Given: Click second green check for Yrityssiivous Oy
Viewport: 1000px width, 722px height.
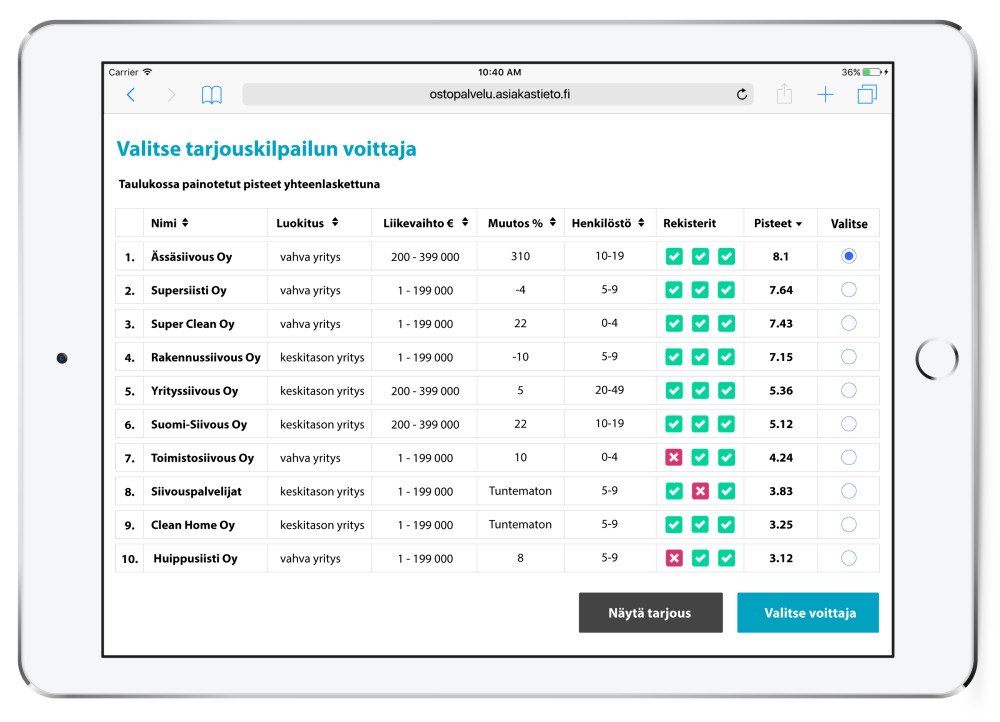Looking at the screenshot, I should point(700,390).
